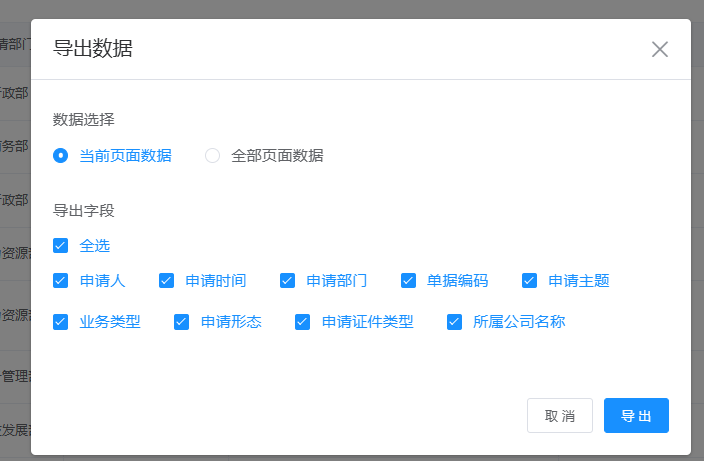704x461 pixels.
Task: Click the 导出数据 dialog title
Action: [x=93, y=49]
